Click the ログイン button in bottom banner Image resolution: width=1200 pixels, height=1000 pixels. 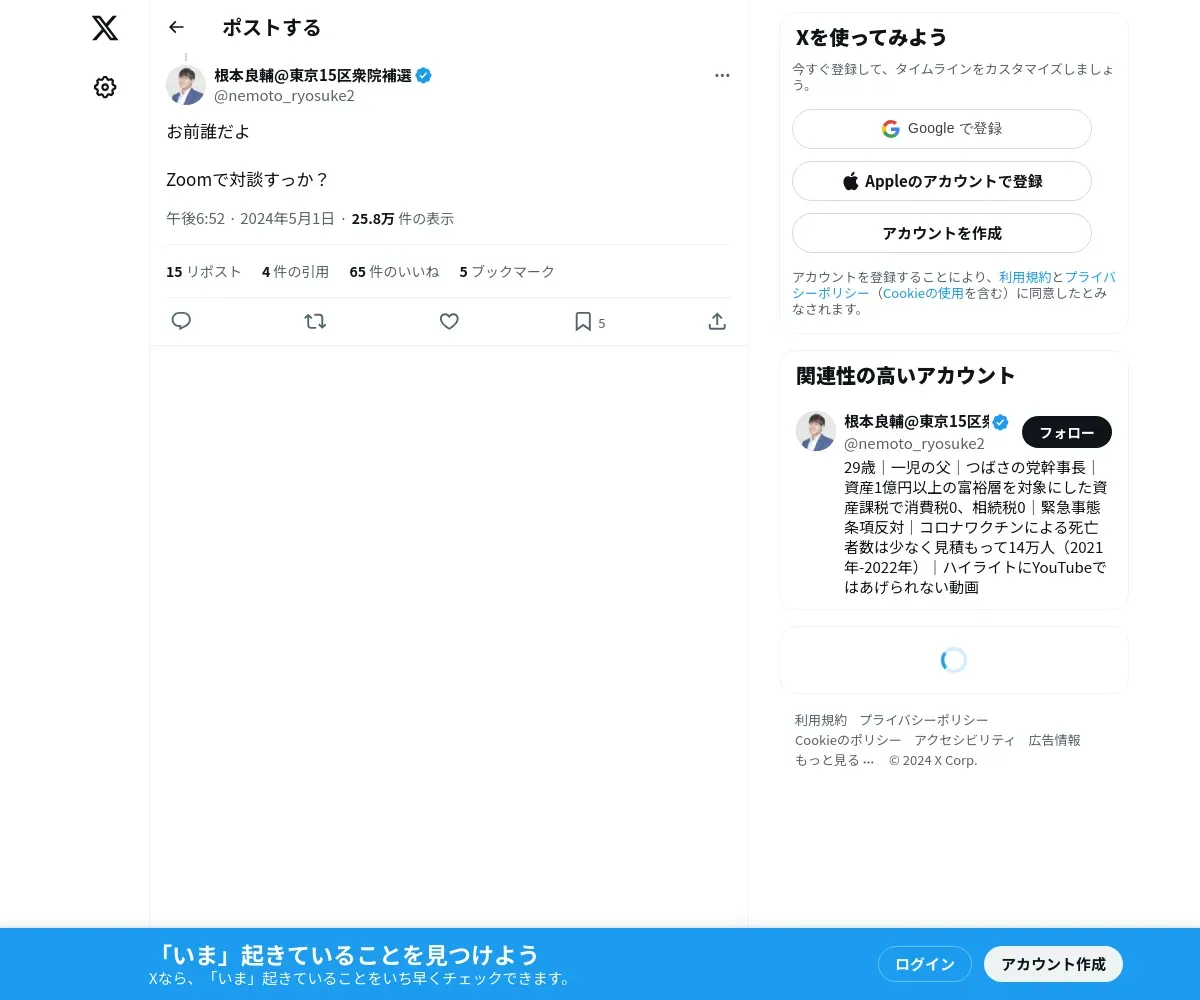pyautogui.click(x=925, y=964)
